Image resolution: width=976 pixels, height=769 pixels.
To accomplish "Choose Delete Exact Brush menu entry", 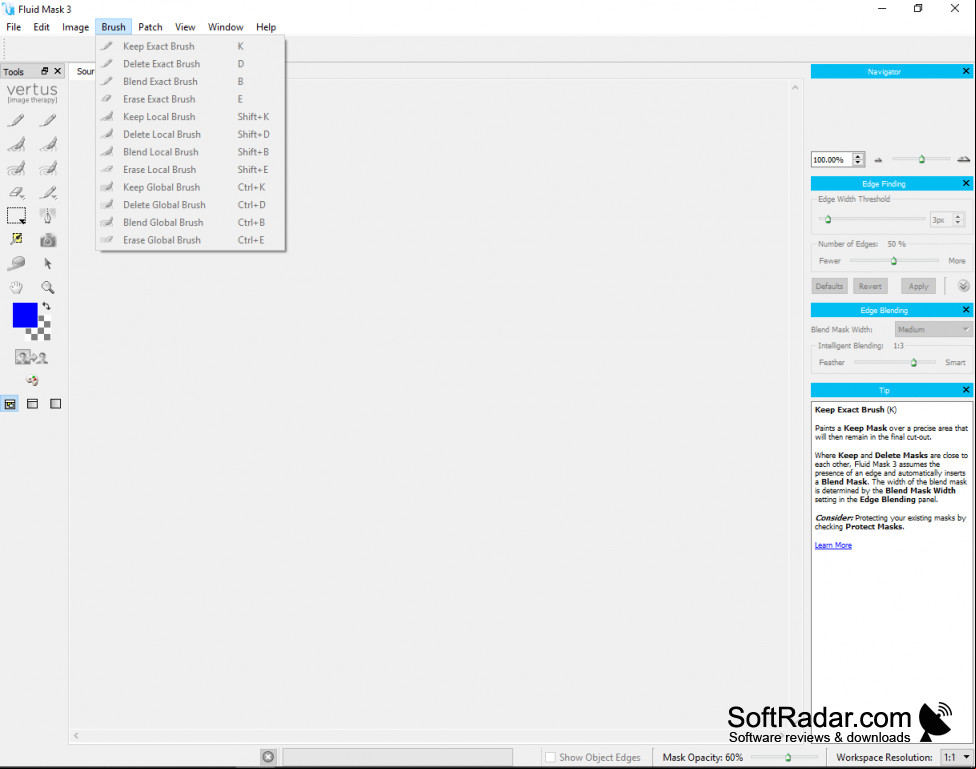I will [190, 64].
